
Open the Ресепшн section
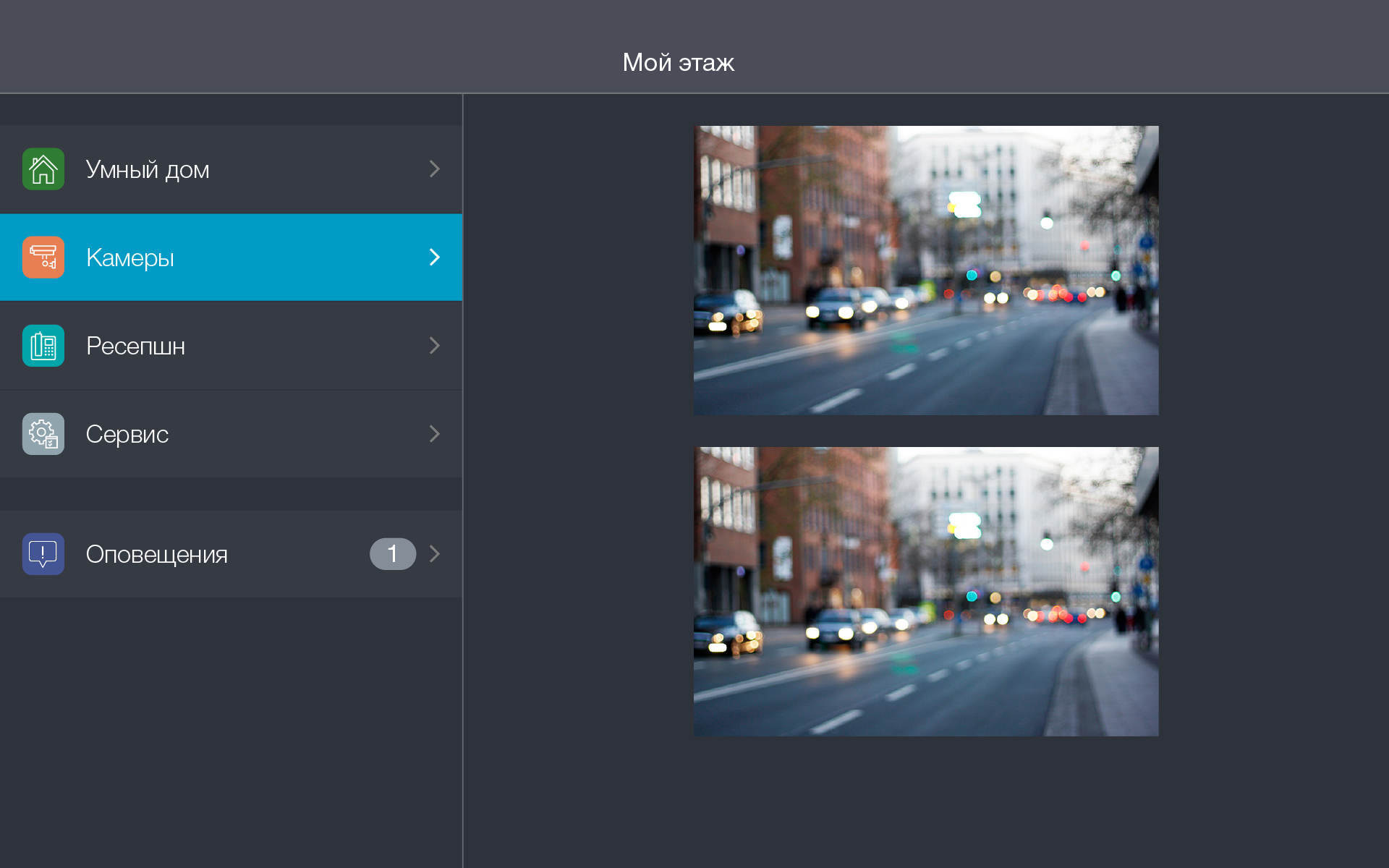135,346
